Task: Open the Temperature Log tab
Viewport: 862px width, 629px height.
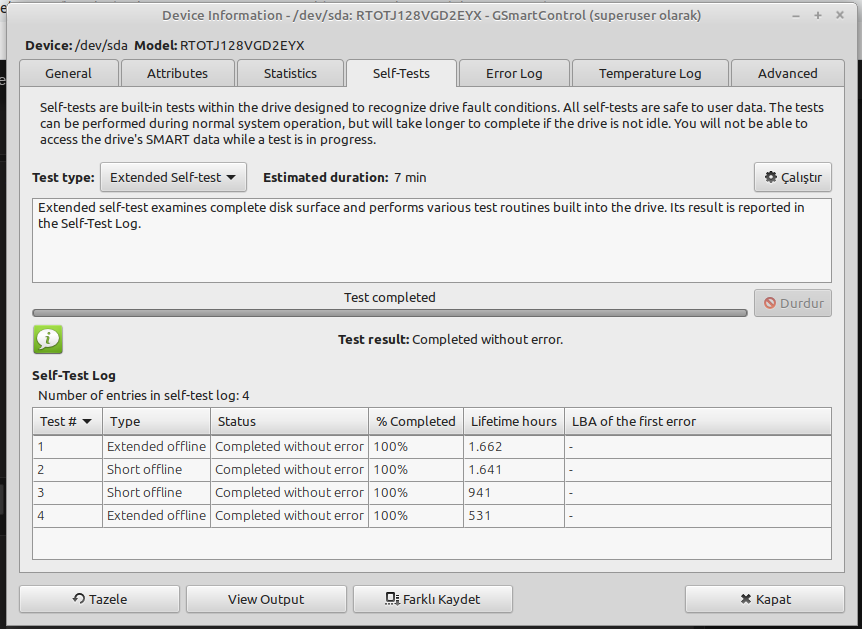Action: pyautogui.click(x=650, y=73)
